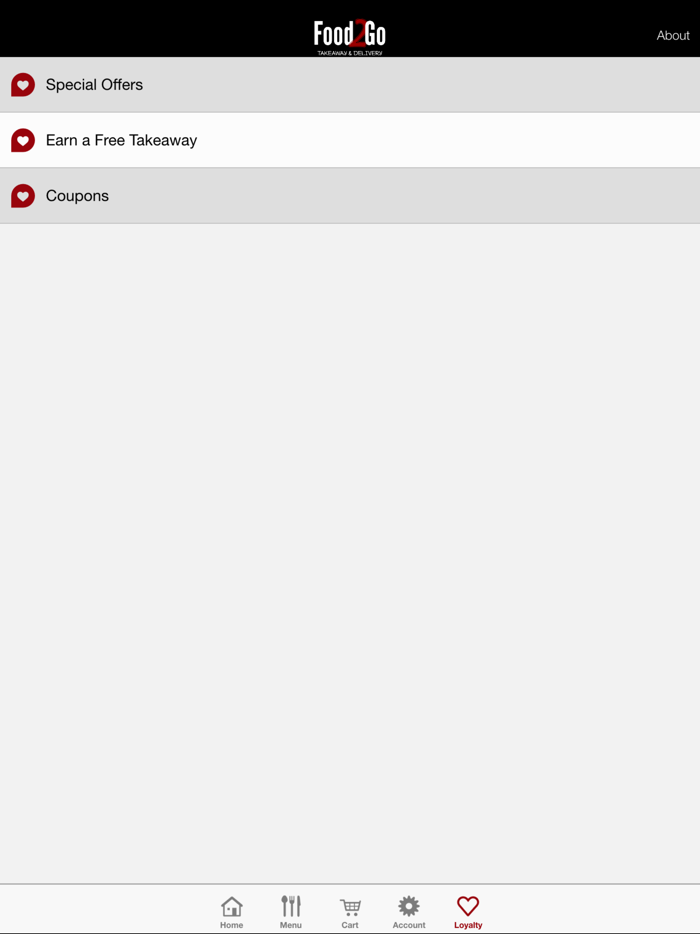700x934 pixels.
Task: Switch to the Home tab label
Action: click(232, 925)
